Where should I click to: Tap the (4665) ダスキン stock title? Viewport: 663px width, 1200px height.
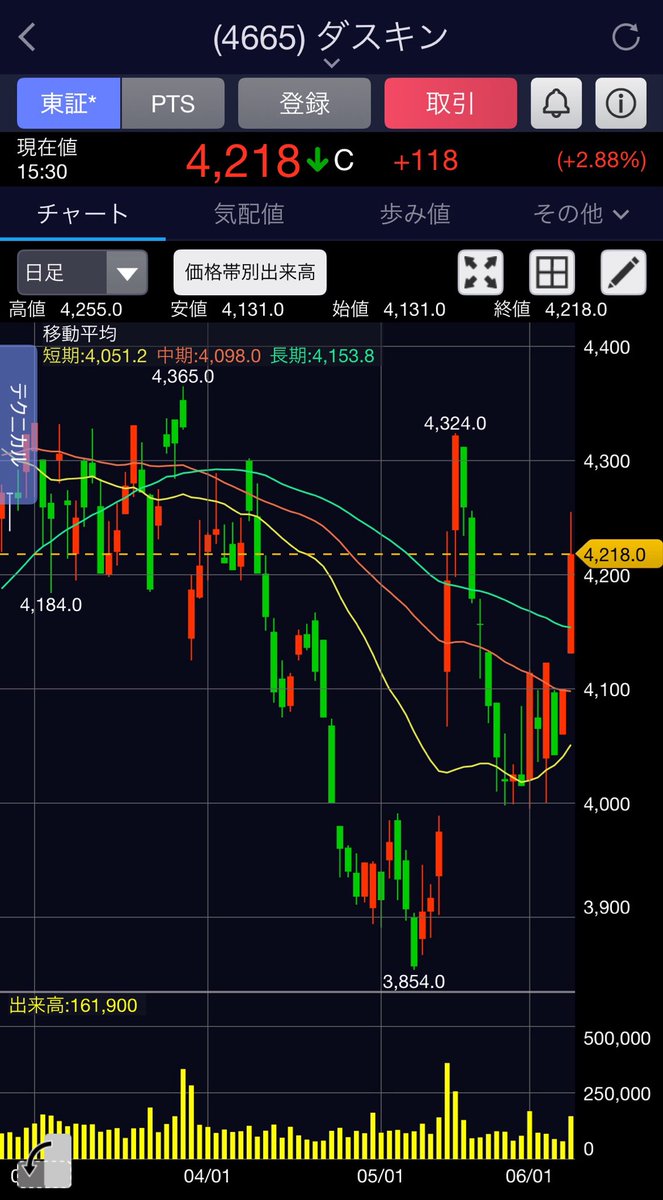tap(331, 38)
